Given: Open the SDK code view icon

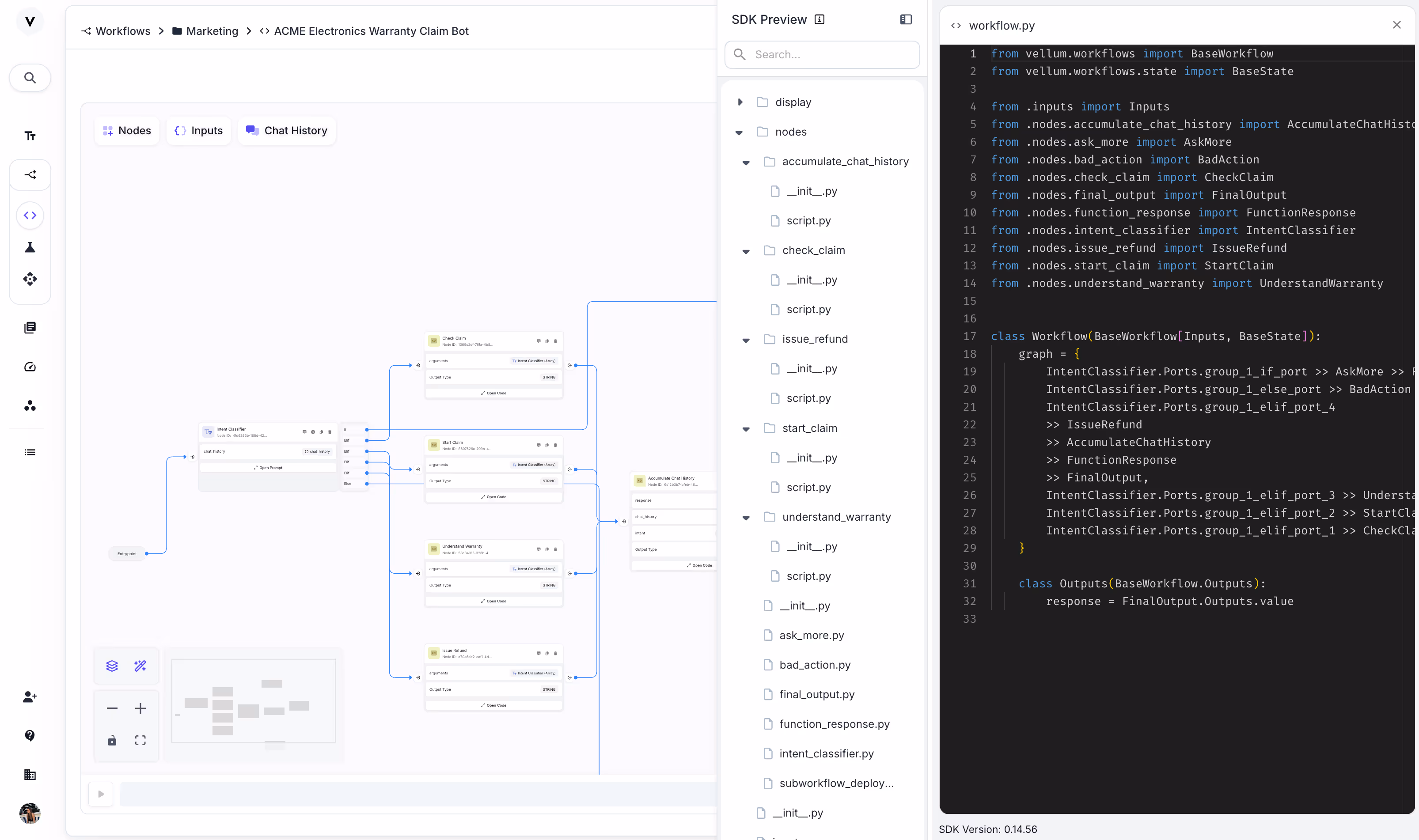Looking at the screenshot, I should [30, 215].
